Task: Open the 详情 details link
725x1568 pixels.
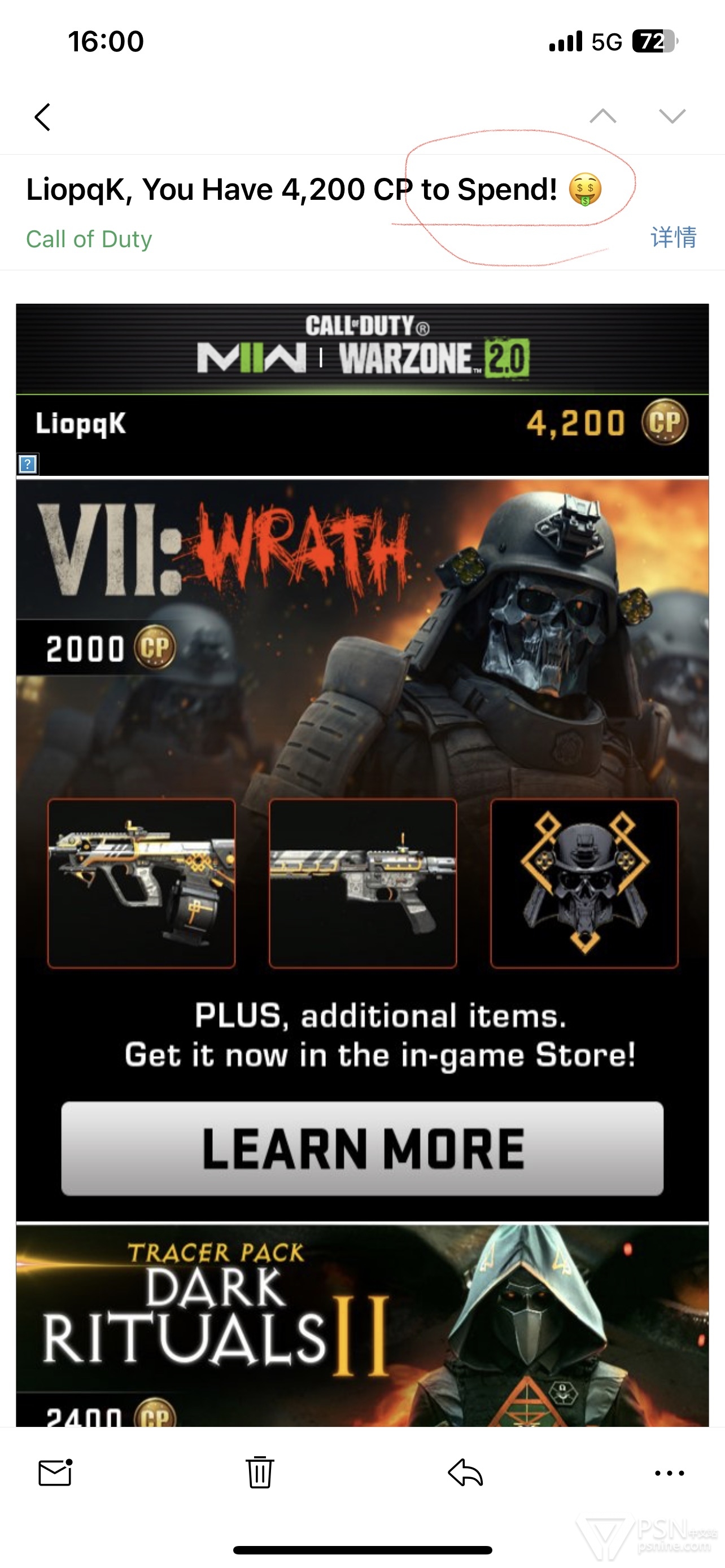Action: tap(673, 238)
